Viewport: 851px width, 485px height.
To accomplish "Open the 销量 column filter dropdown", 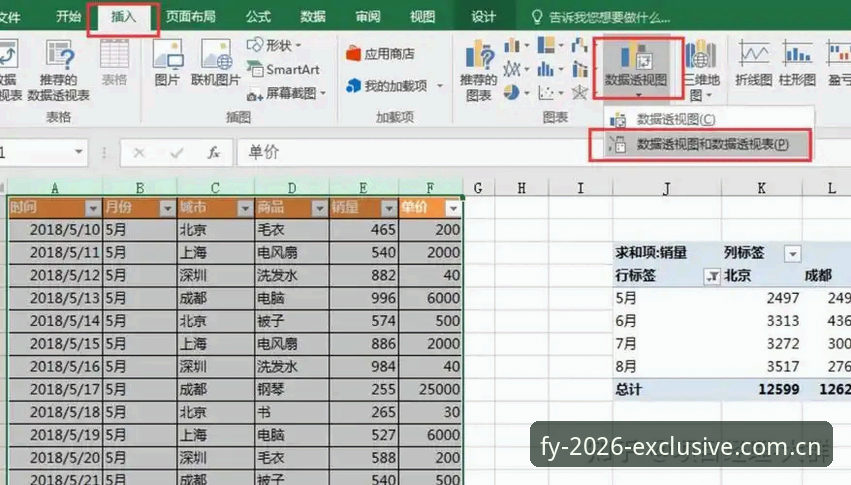I will click(389, 208).
